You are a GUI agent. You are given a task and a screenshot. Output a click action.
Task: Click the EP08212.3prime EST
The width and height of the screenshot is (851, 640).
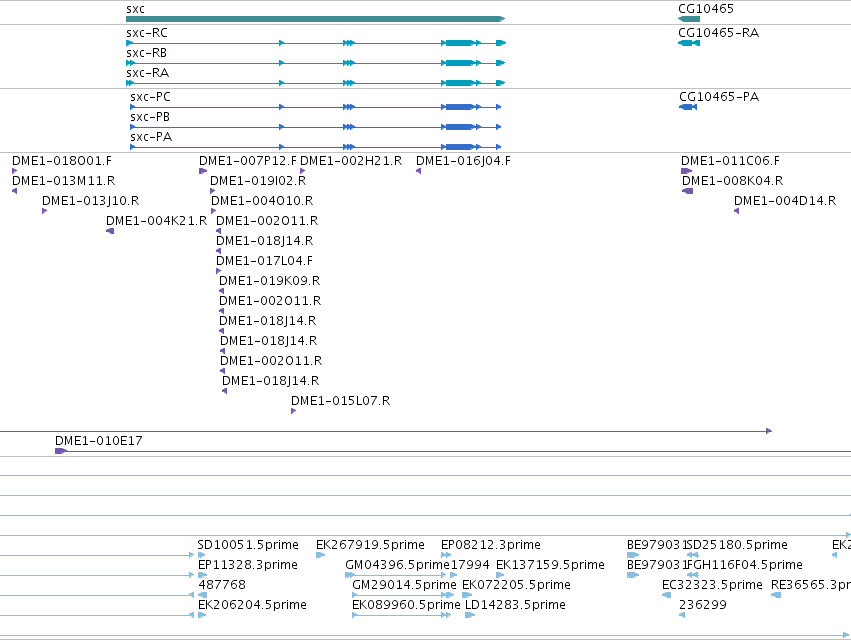click(446, 555)
